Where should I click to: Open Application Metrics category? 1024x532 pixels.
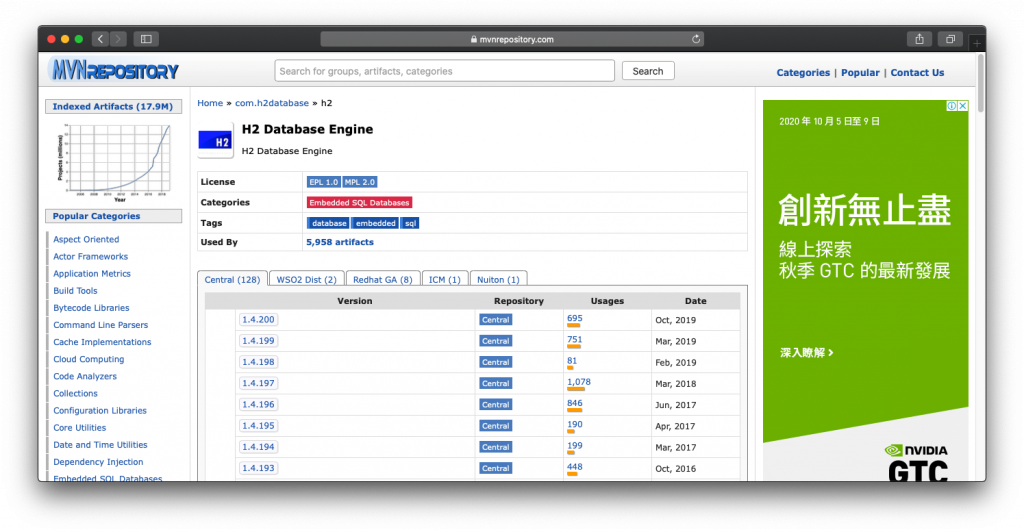(92, 274)
